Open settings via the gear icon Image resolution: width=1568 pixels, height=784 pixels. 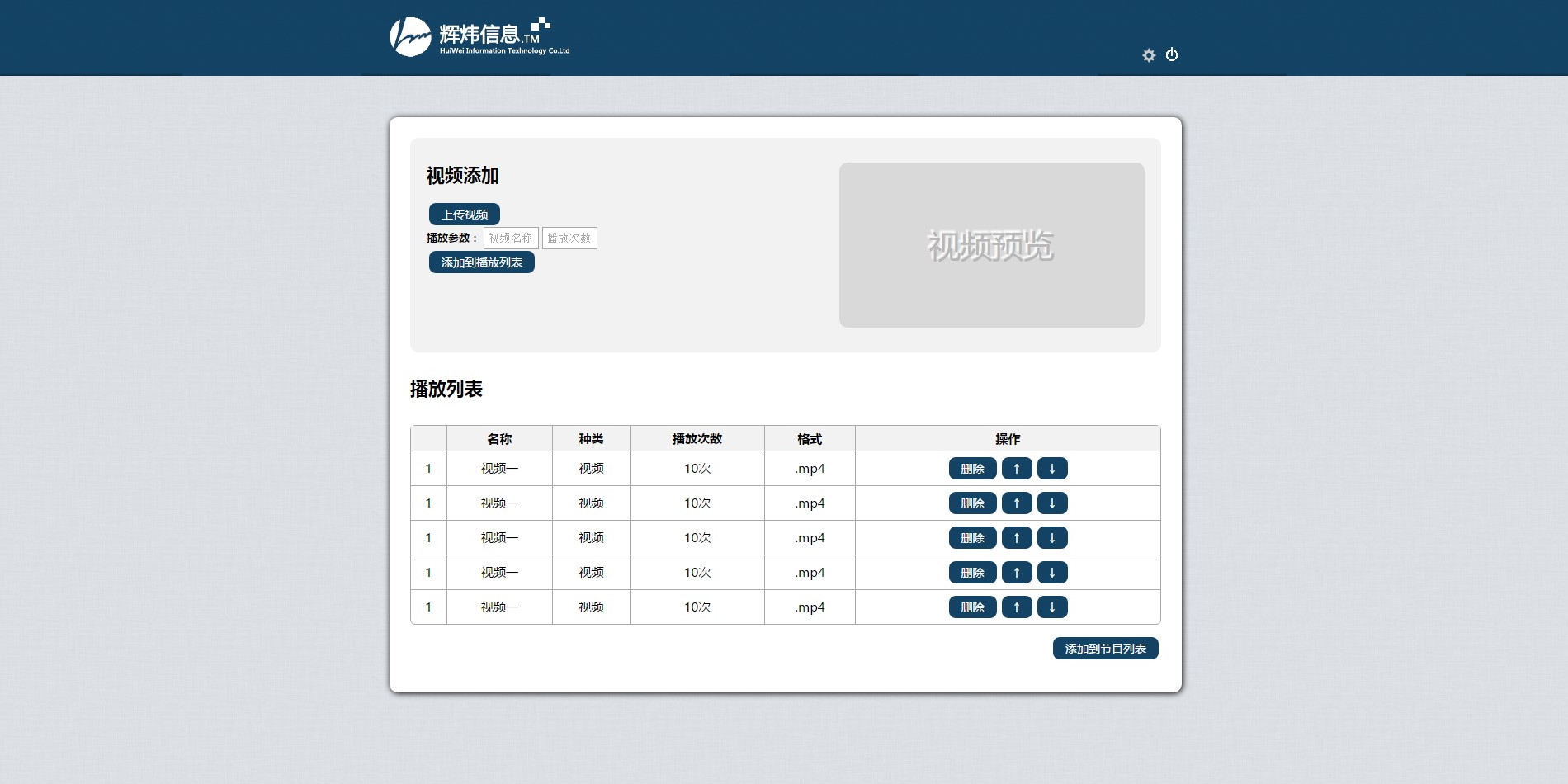1149,55
